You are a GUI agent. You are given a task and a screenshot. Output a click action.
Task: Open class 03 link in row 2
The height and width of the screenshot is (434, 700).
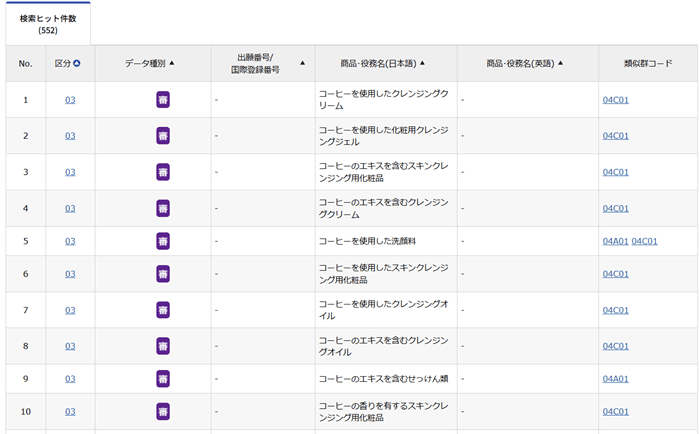pos(70,136)
